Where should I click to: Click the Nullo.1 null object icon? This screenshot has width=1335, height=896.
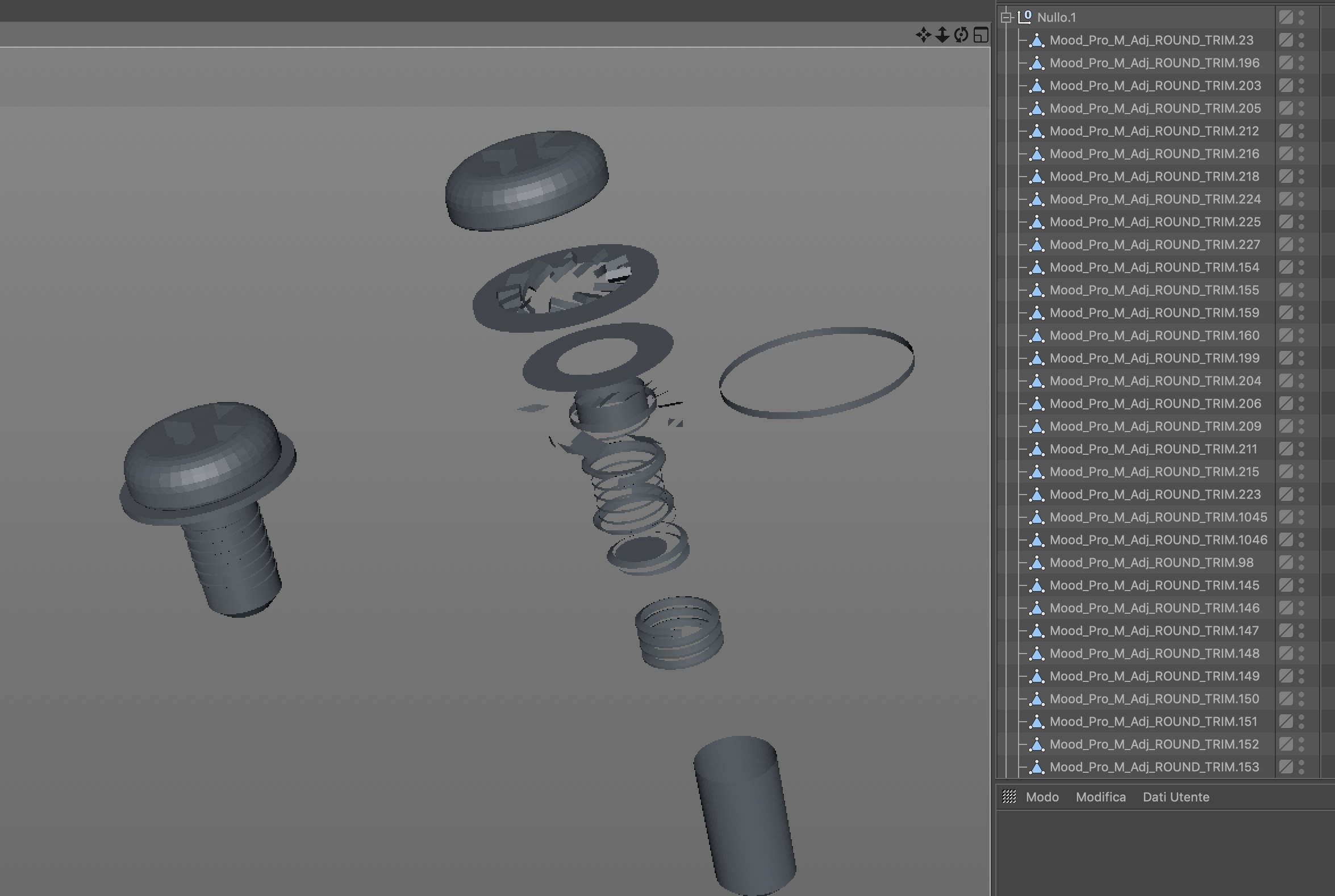click(1025, 17)
